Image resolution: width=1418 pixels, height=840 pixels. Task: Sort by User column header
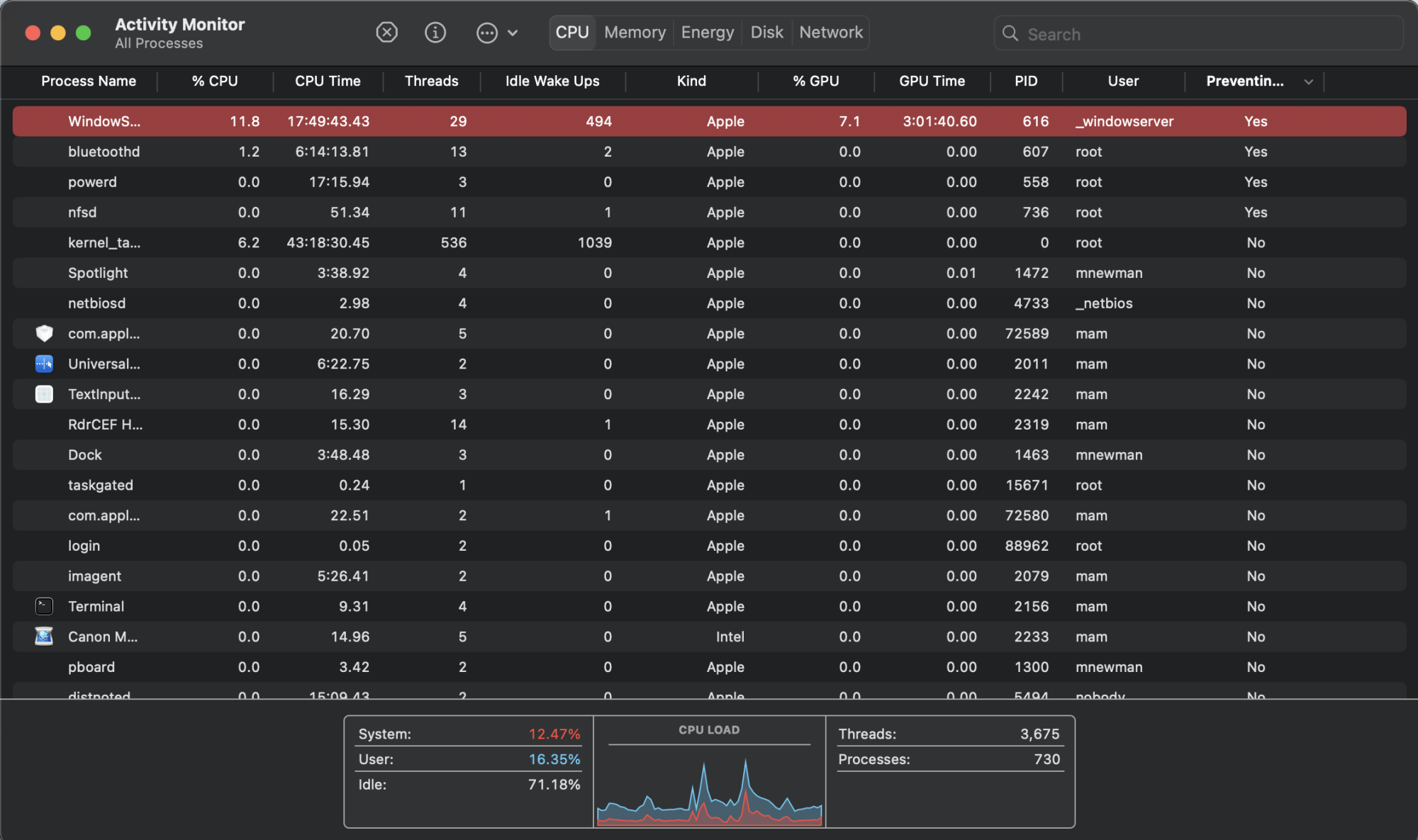(x=1123, y=82)
